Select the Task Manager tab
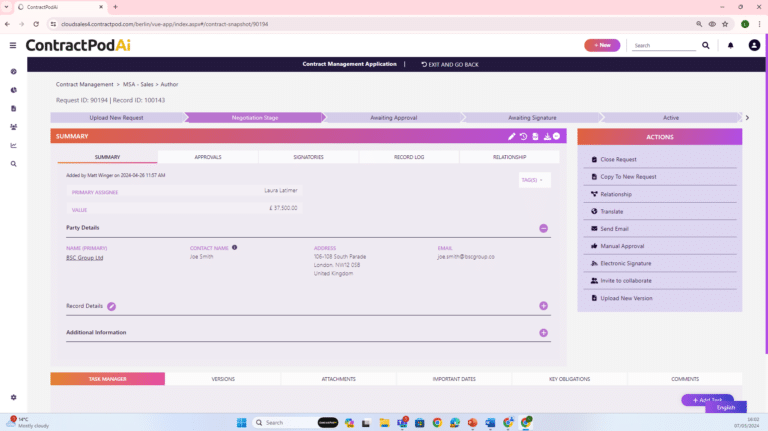 (107, 379)
